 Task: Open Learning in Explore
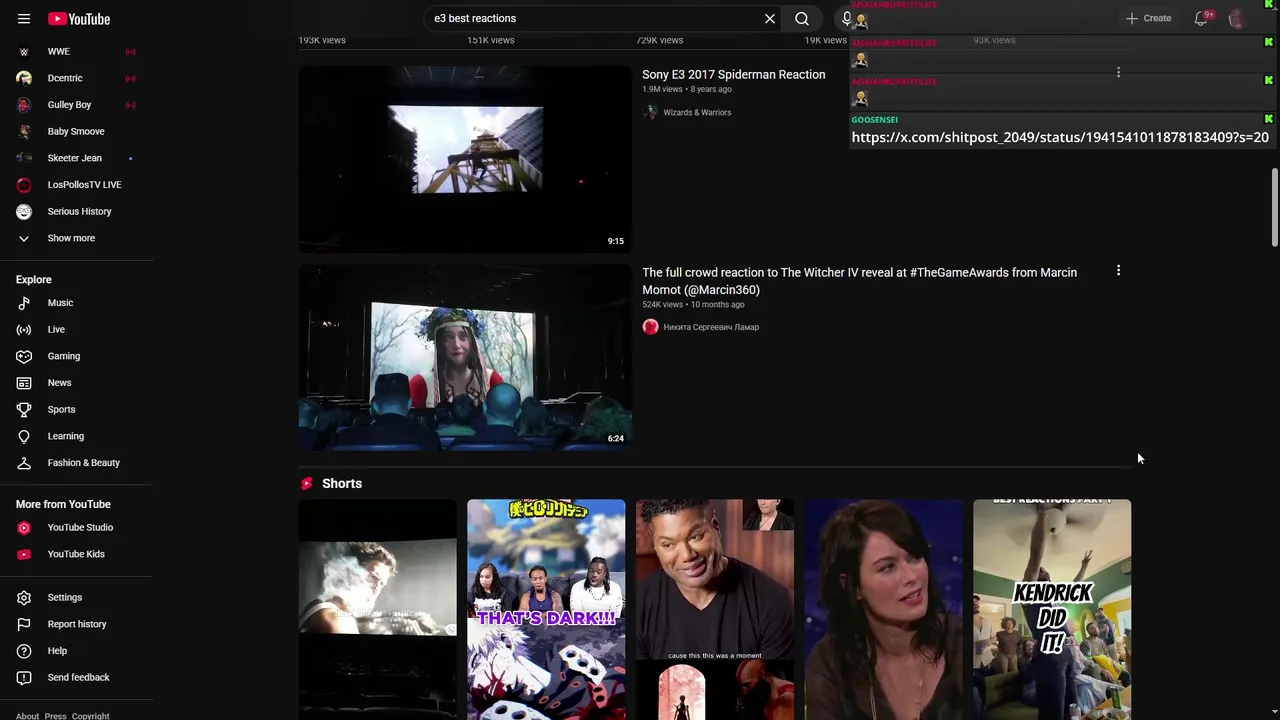pyautogui.click(x=76, y=436)
